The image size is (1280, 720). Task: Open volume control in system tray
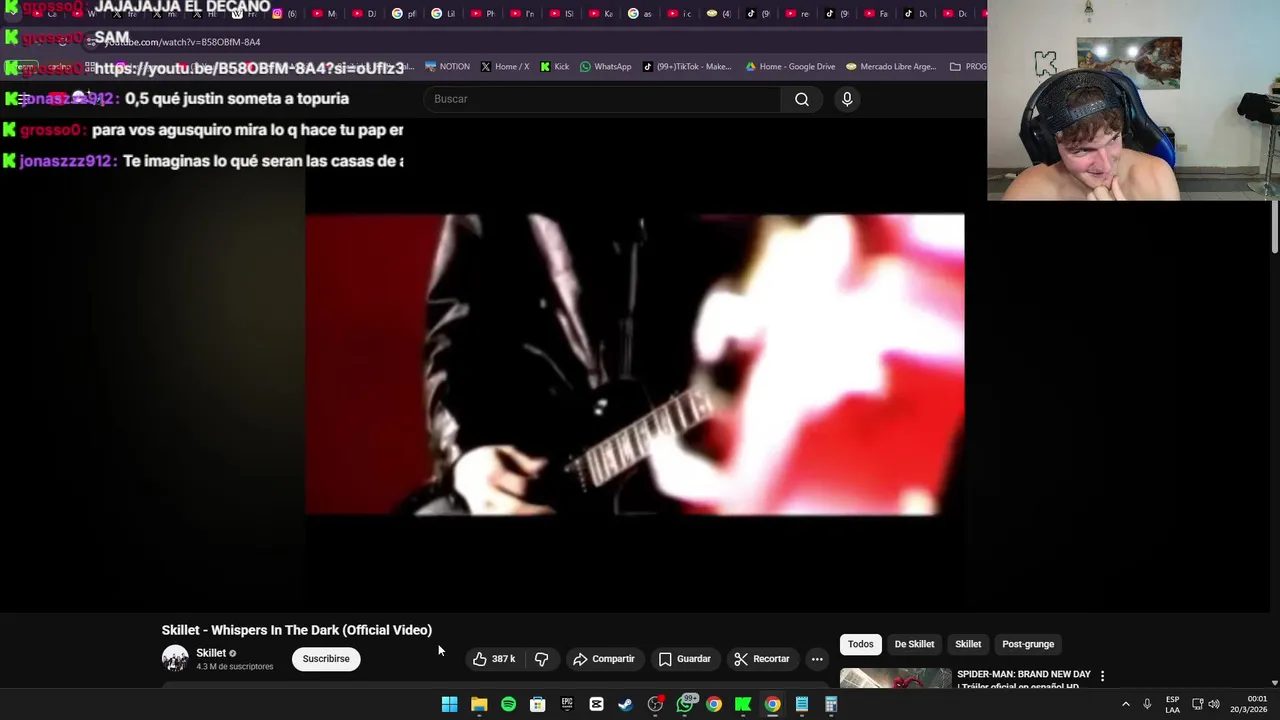(x=1214, y=704)
